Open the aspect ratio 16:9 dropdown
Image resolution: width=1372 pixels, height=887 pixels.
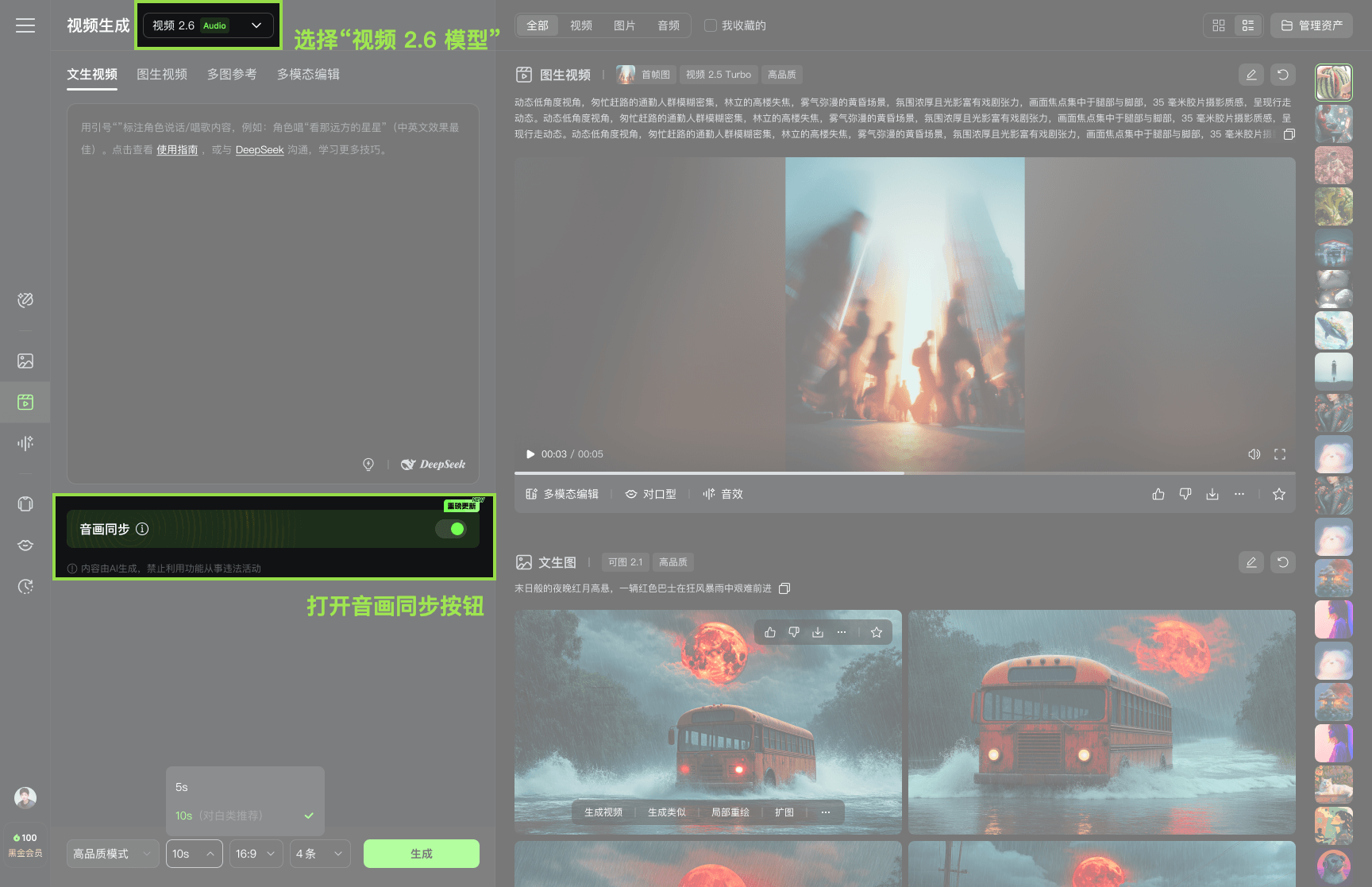click(256, 853)
